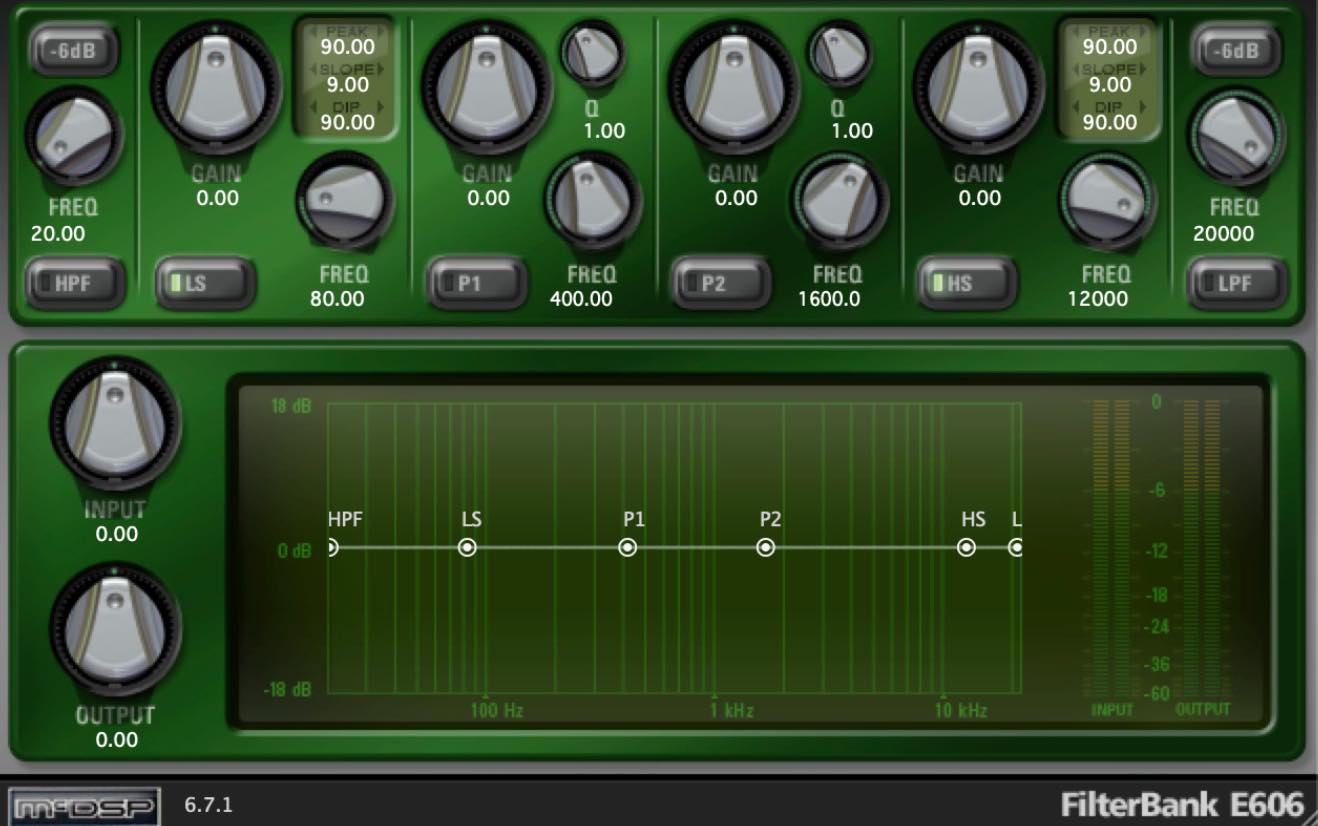1318x826 pixels.
Task: Click the P2 band gain knob
Action: (x=734, y=88)
